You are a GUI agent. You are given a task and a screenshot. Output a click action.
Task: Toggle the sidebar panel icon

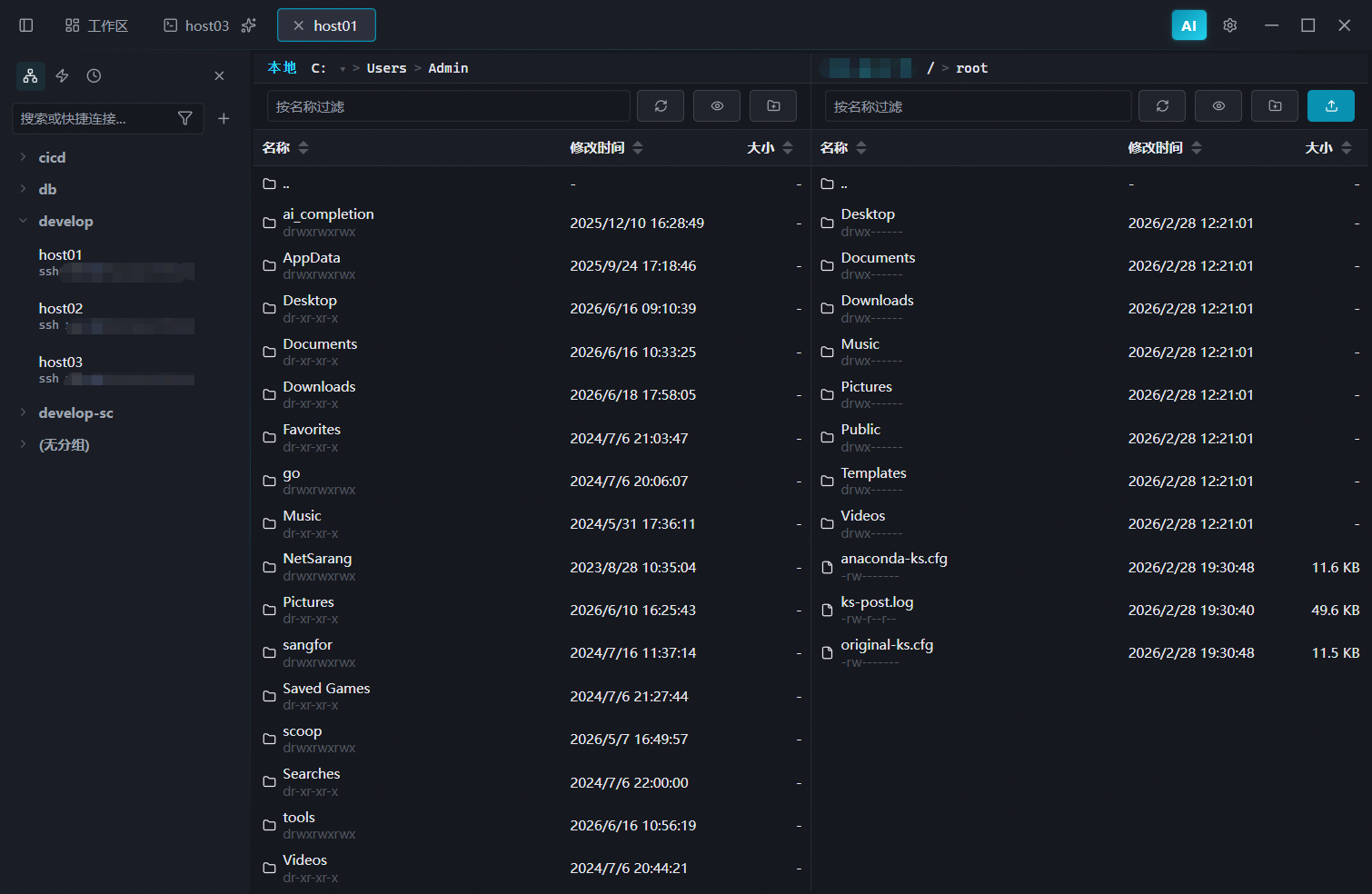pos(26,25)
